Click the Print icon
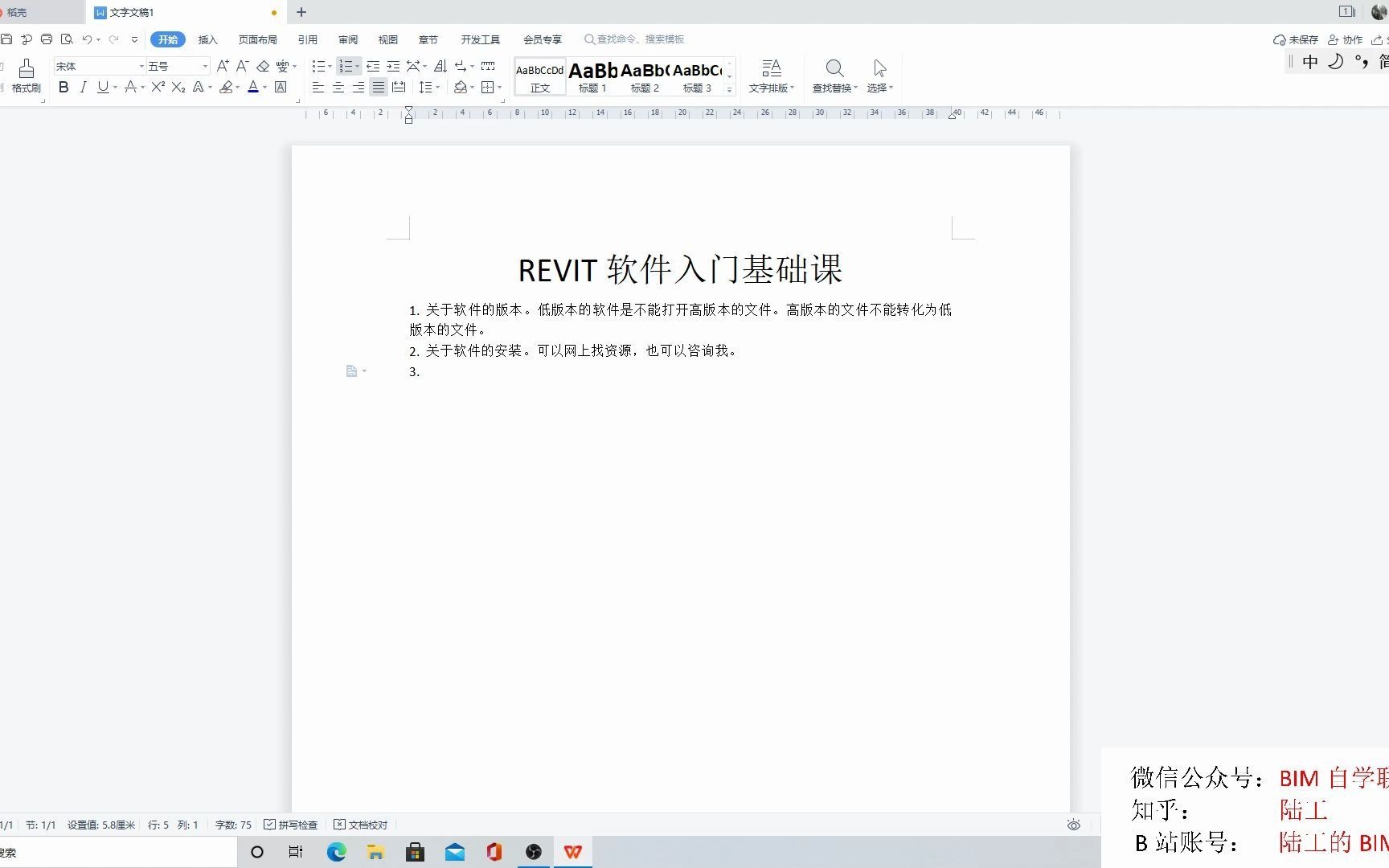The image size is (1389, 868). coord(47,39)
